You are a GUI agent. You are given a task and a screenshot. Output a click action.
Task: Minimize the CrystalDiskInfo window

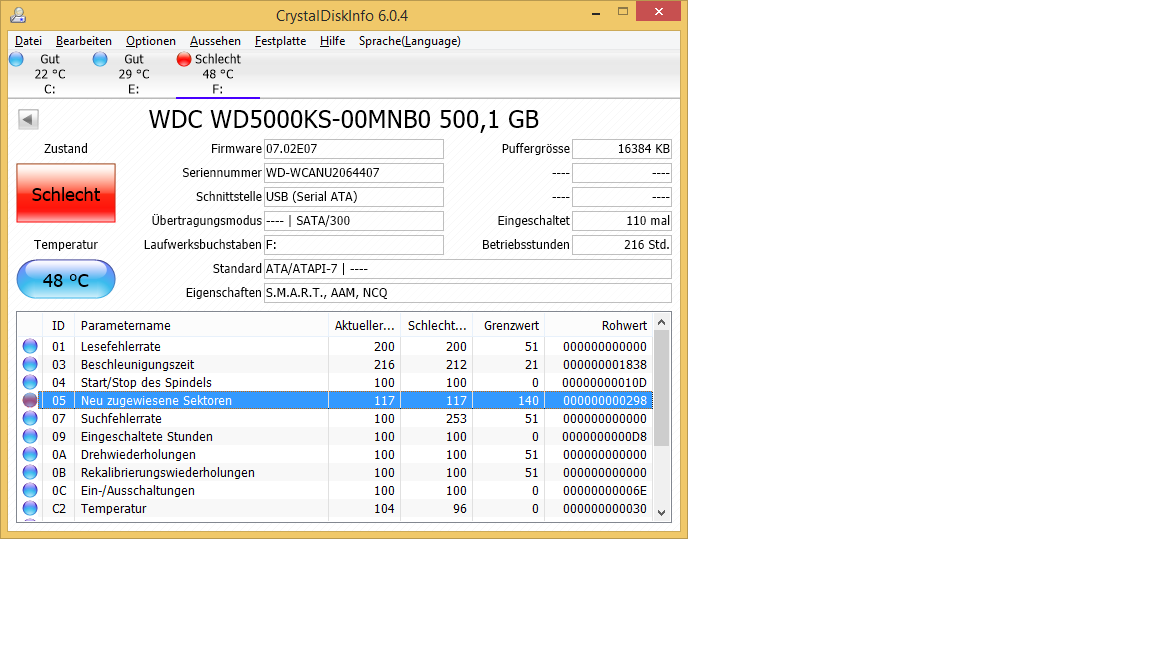tap(596, 12)
